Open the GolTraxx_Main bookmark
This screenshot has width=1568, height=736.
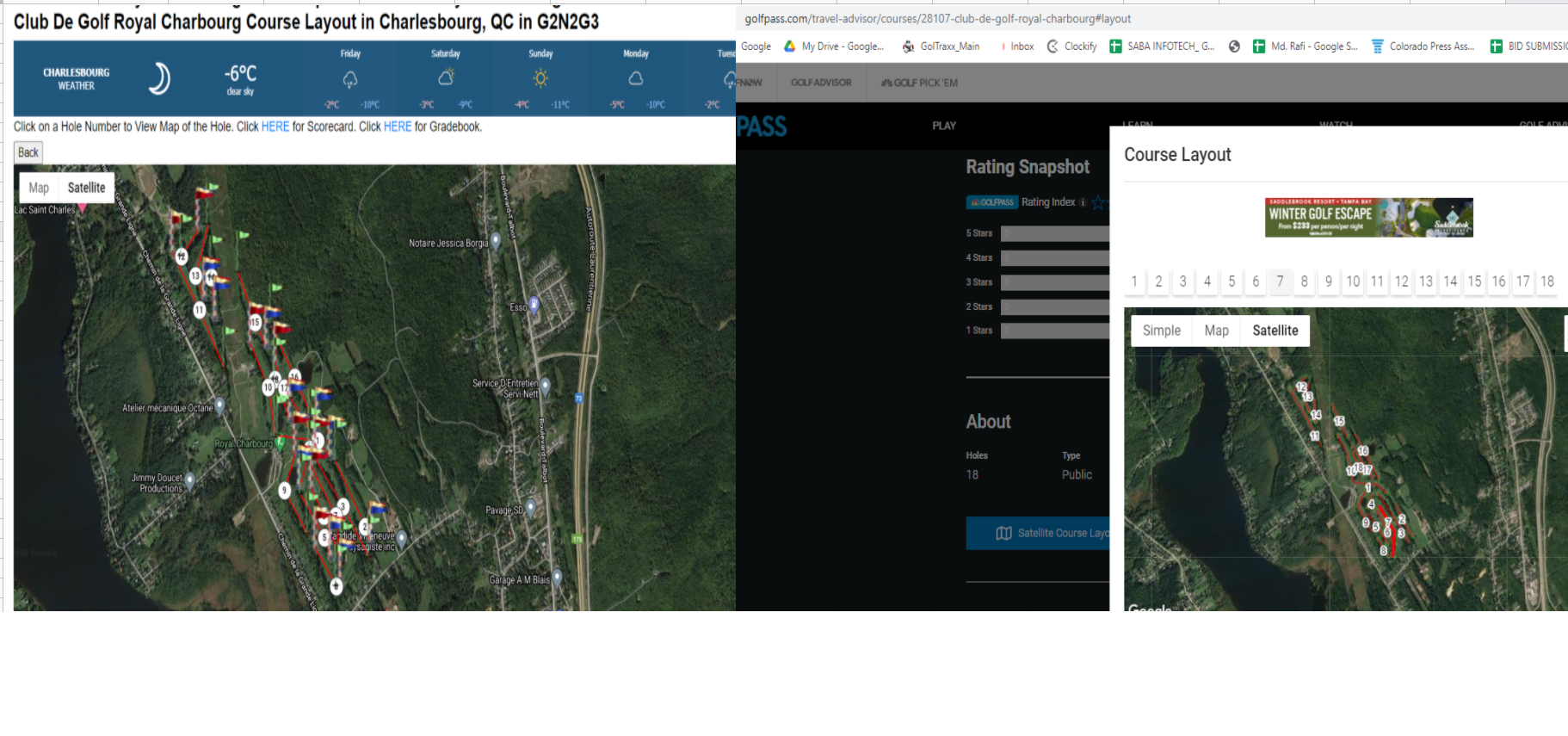[x=941, y=46]
